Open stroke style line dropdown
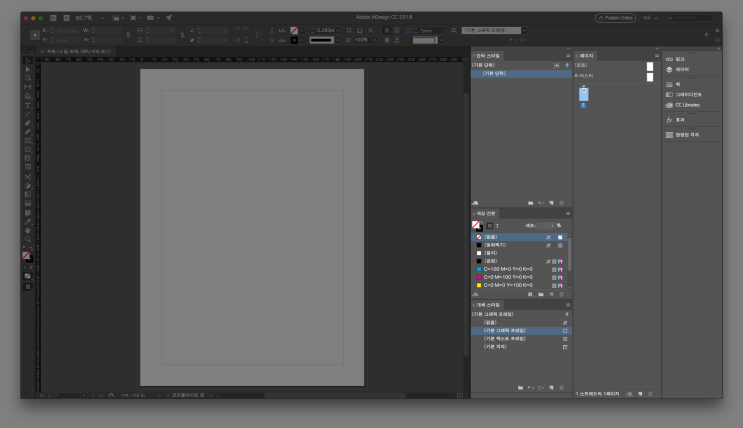 pyautogui.click(x=337, y=40)
